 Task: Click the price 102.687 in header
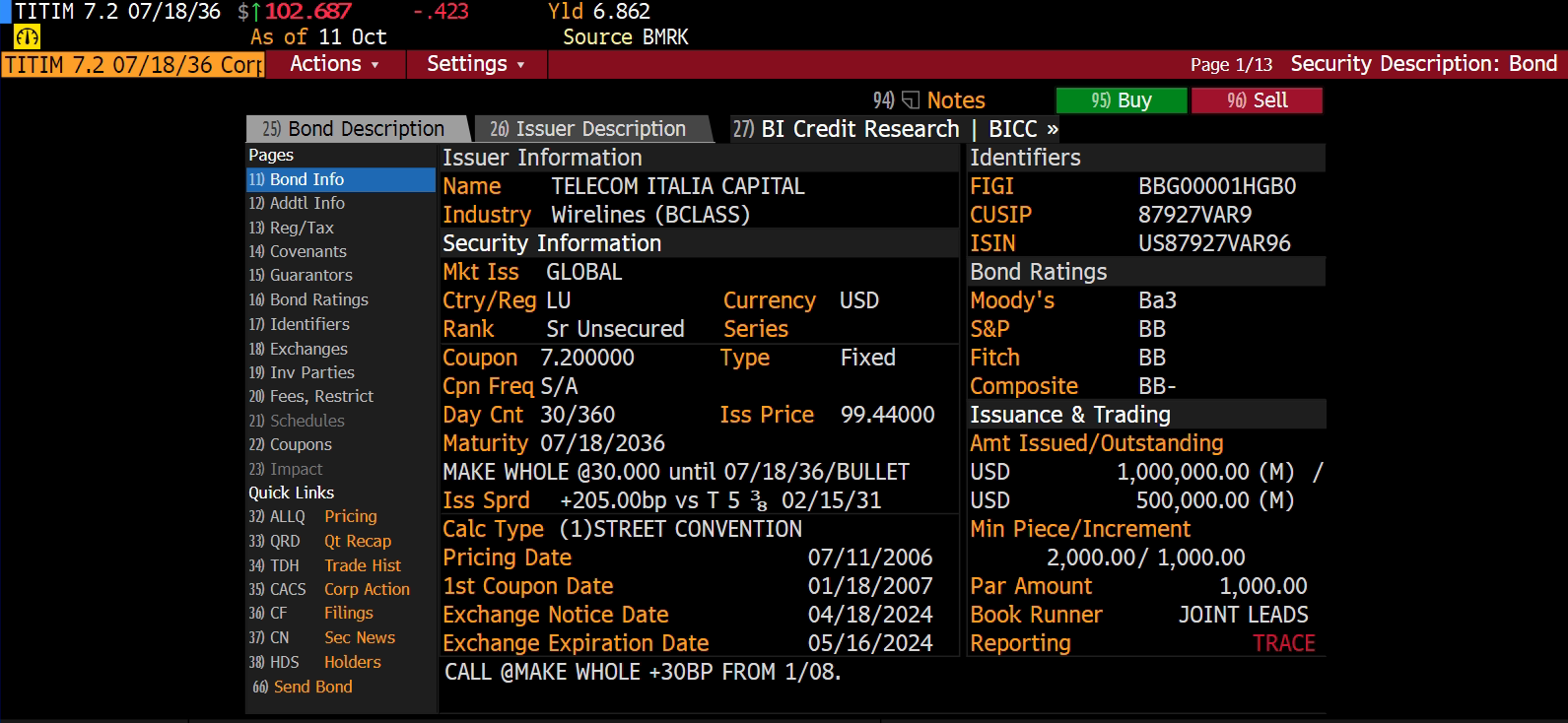(x=307, y=12)
